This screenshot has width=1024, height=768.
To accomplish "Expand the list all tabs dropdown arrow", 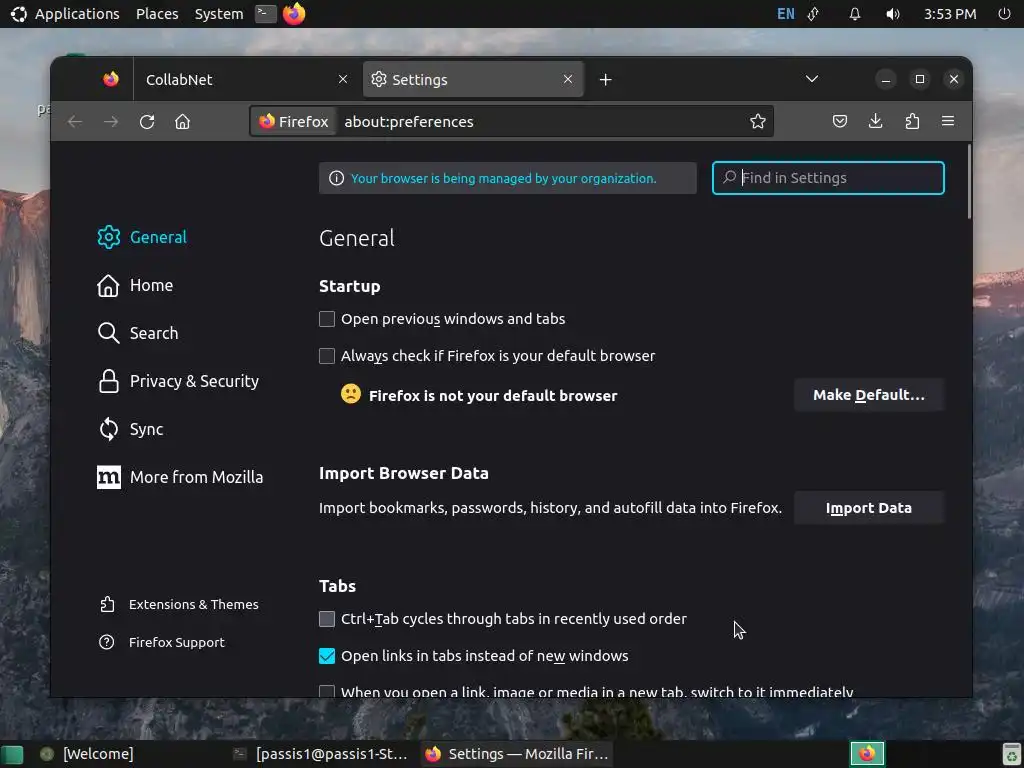I will point(812,79).
